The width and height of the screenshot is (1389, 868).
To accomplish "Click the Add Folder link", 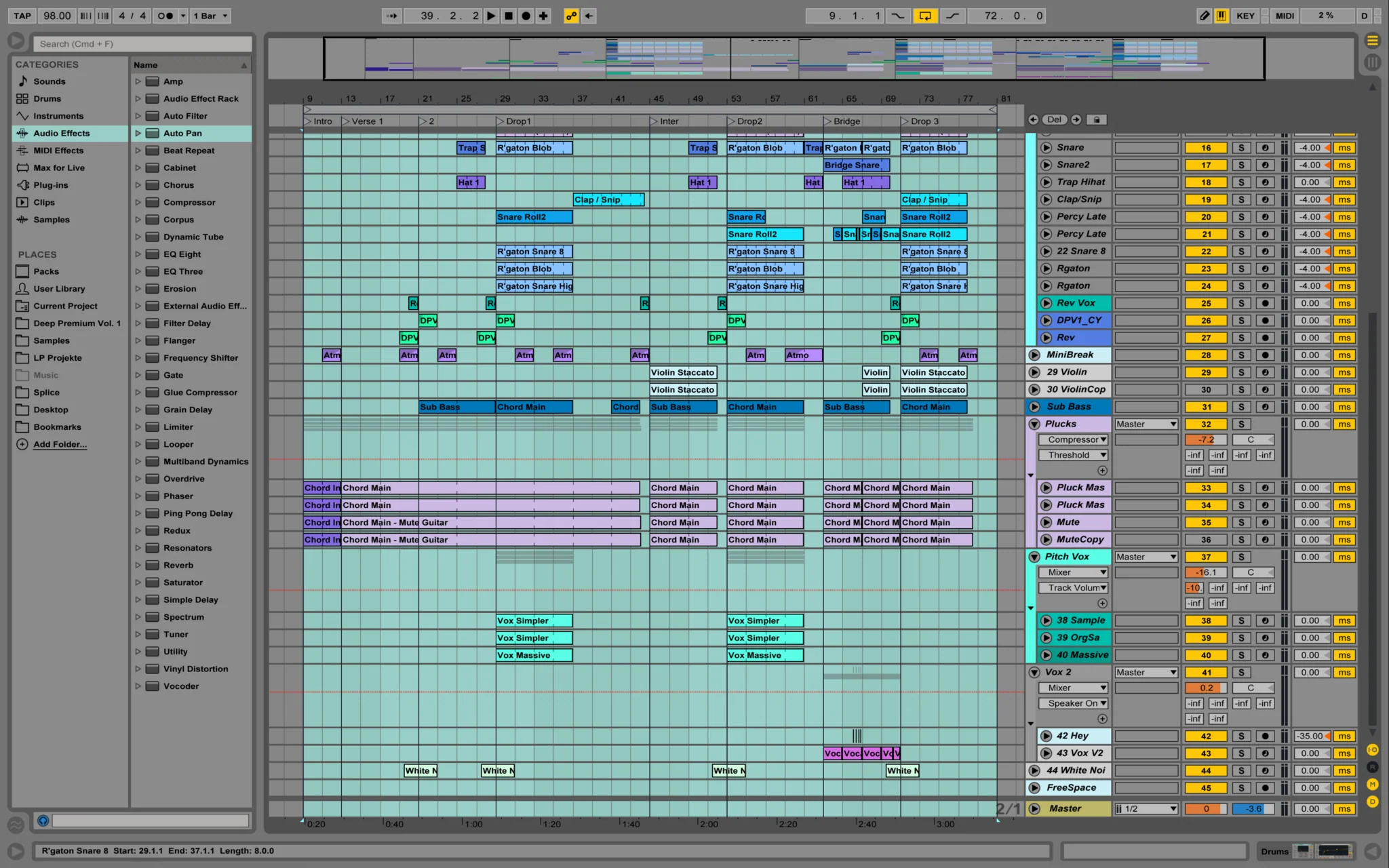I will [60, 444].
